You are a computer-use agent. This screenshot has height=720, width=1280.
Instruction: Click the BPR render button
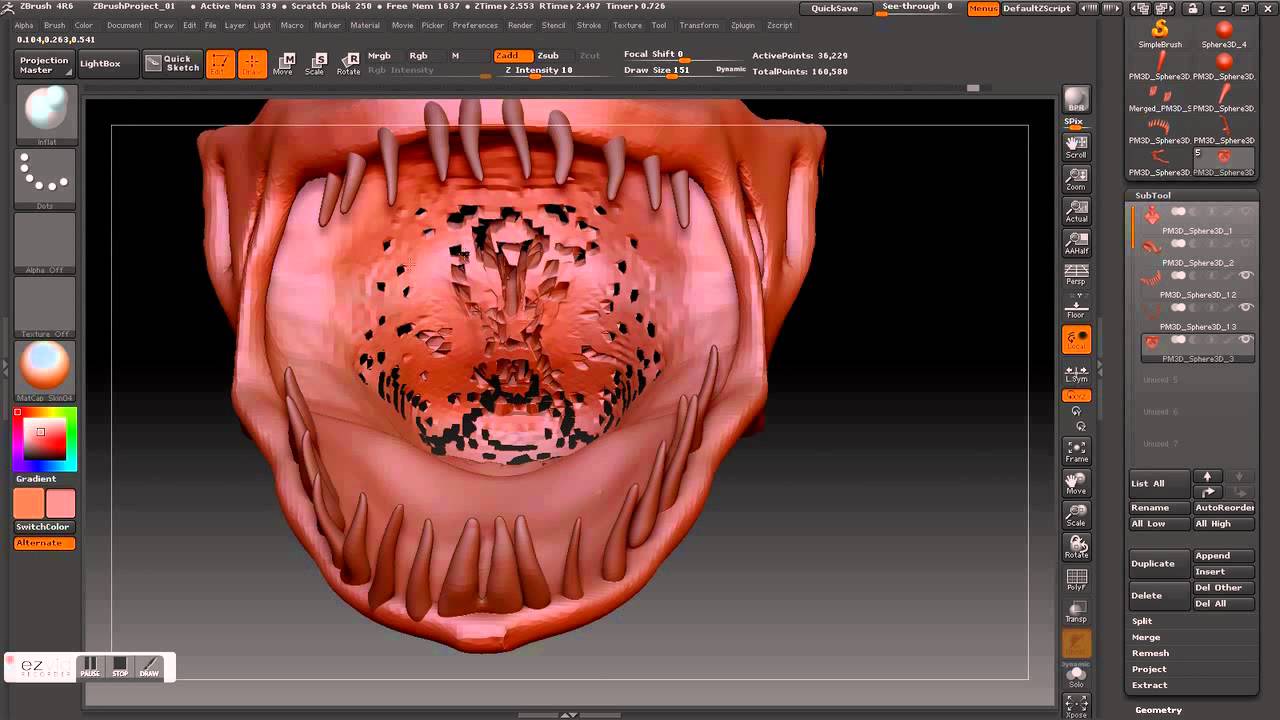1076,99
